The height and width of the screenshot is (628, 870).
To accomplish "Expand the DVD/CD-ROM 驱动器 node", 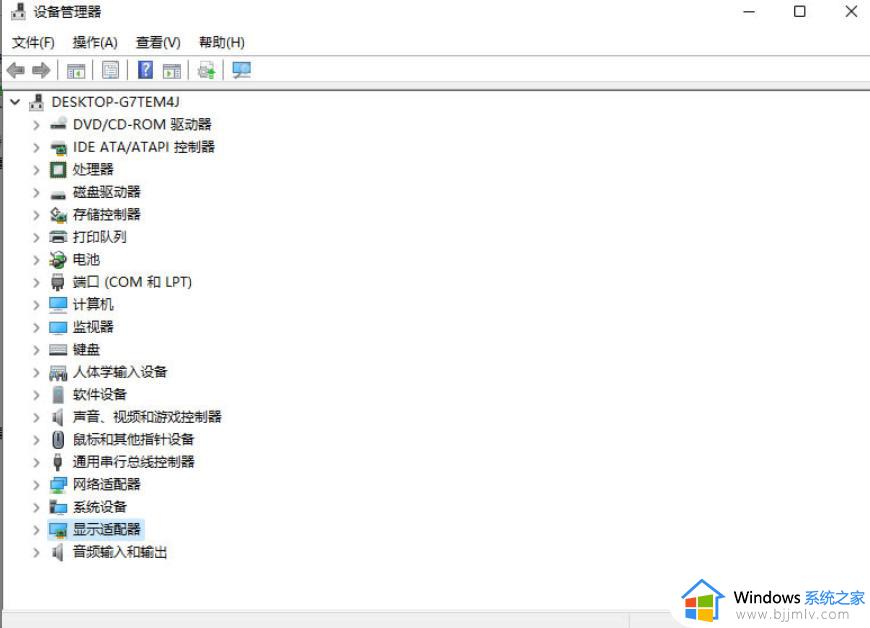I will coord(36,125).
